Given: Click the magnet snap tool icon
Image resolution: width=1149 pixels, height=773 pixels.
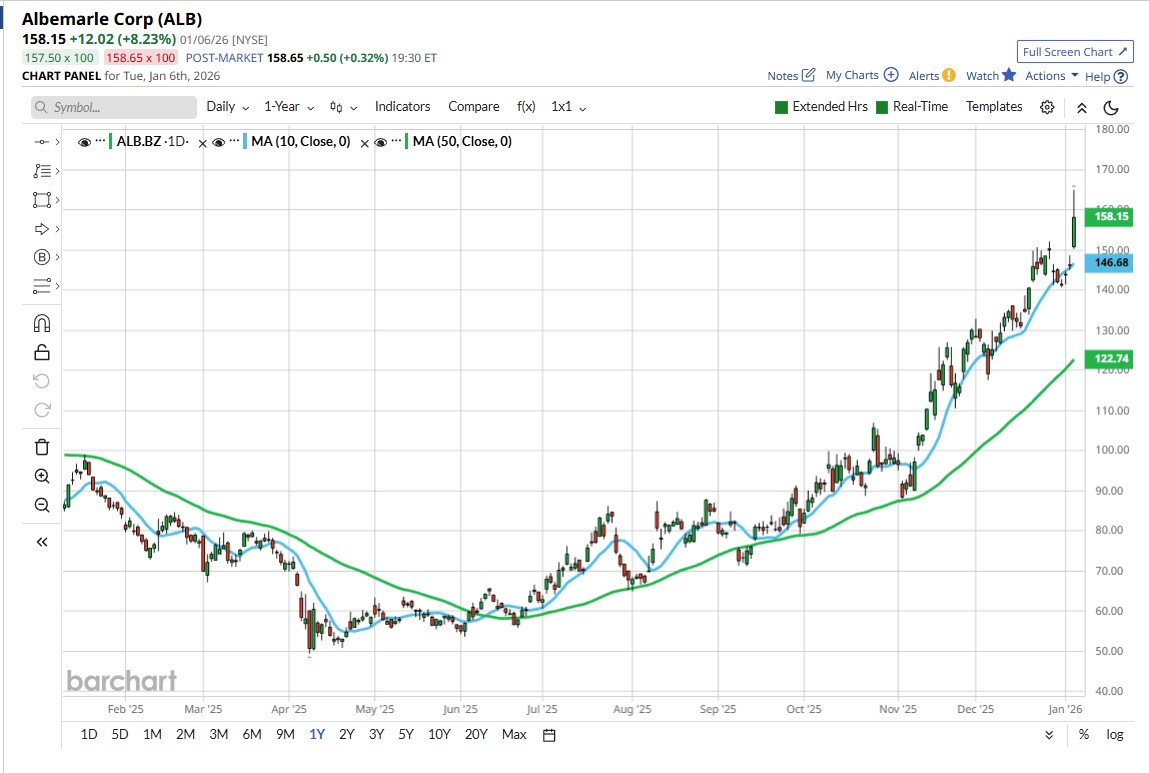Looking at the screenshot, I should (x=41, y=323).
